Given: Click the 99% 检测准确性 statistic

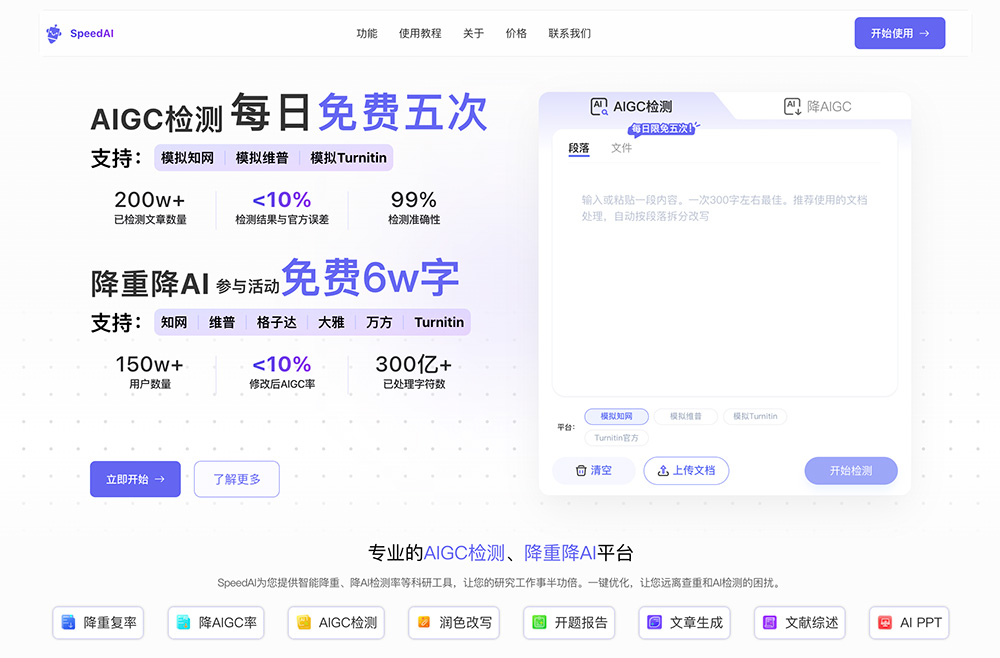Looking at the screenshot, I should [x=414, y=208].
